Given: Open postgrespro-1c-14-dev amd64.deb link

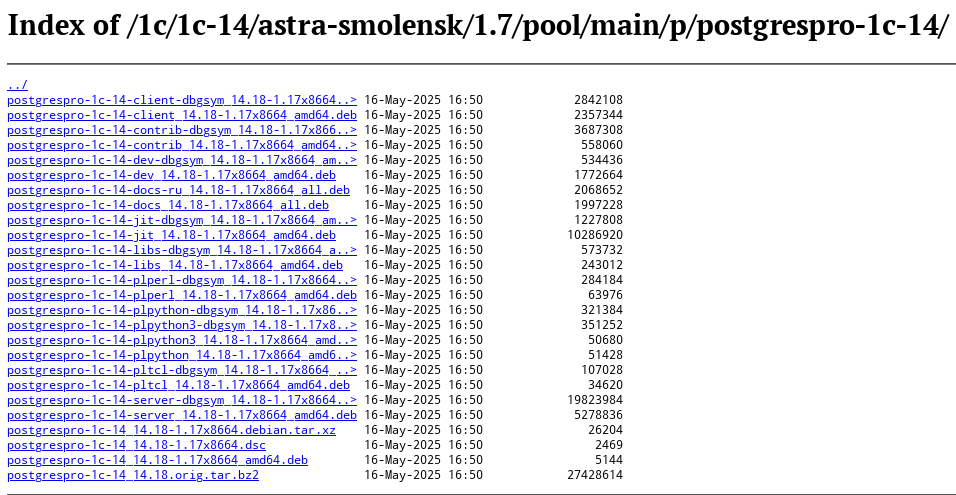Looking at the screenshot, I should point(171,175).
